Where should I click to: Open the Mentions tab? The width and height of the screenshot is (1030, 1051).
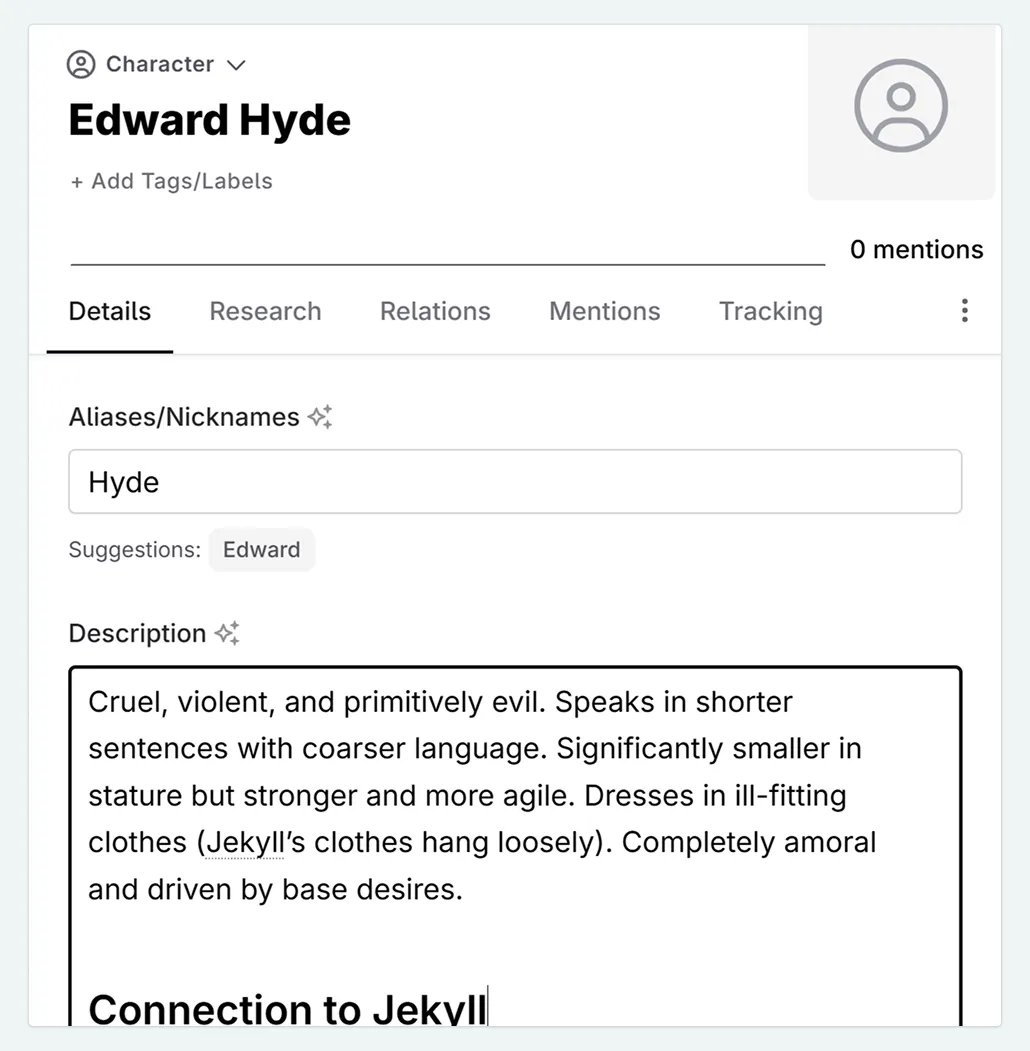tap(603, 311)
